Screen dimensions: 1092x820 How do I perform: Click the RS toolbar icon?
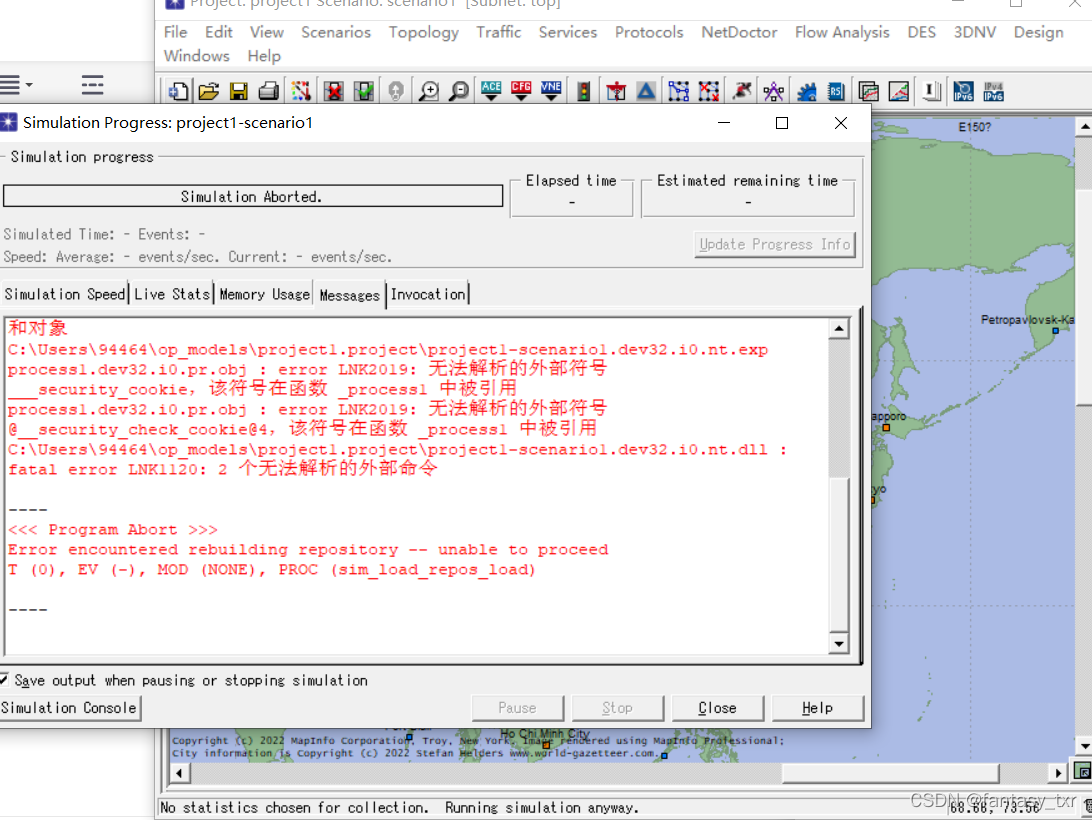pos(836,91)
